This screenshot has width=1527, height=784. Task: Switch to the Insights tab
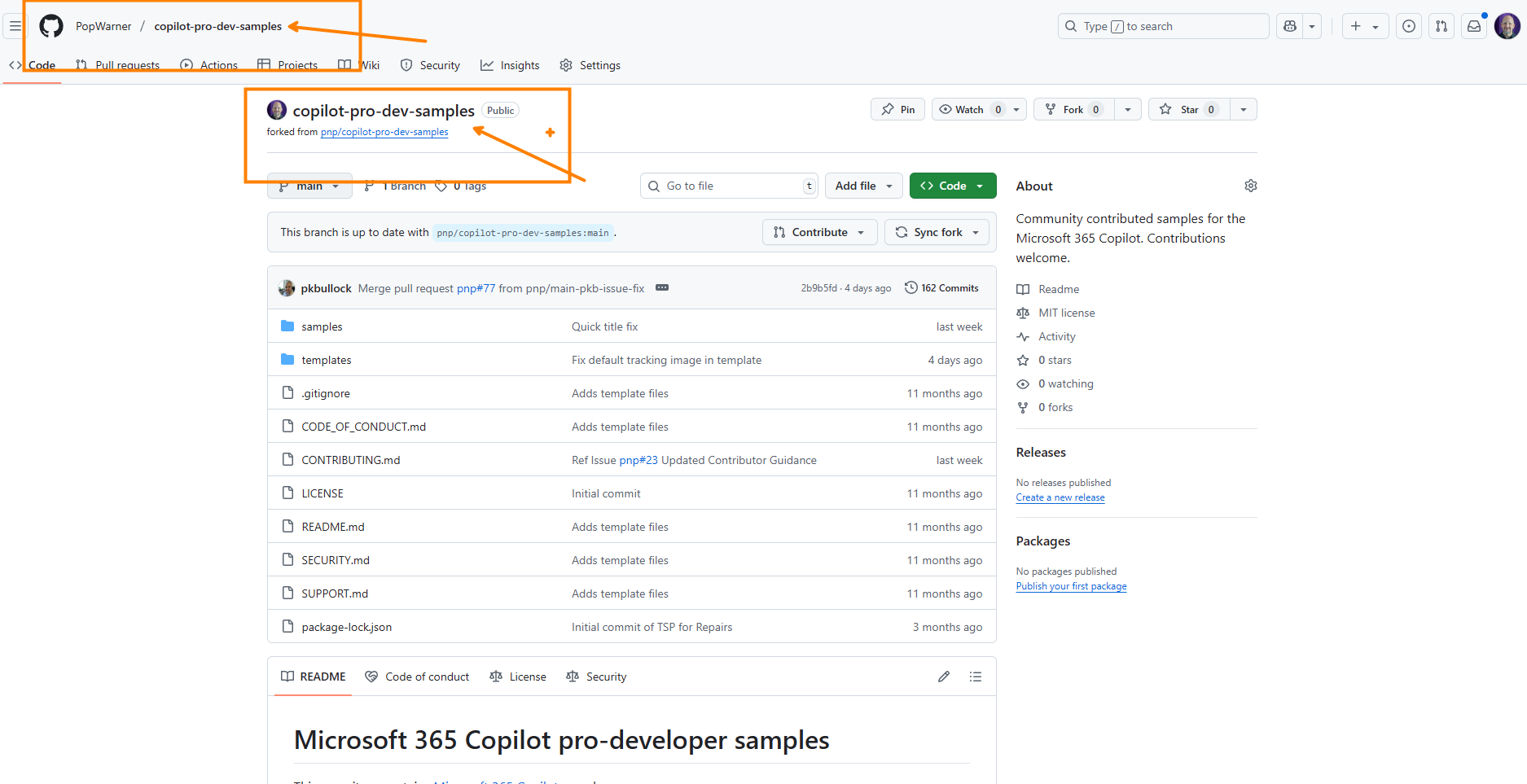[510, 65]
